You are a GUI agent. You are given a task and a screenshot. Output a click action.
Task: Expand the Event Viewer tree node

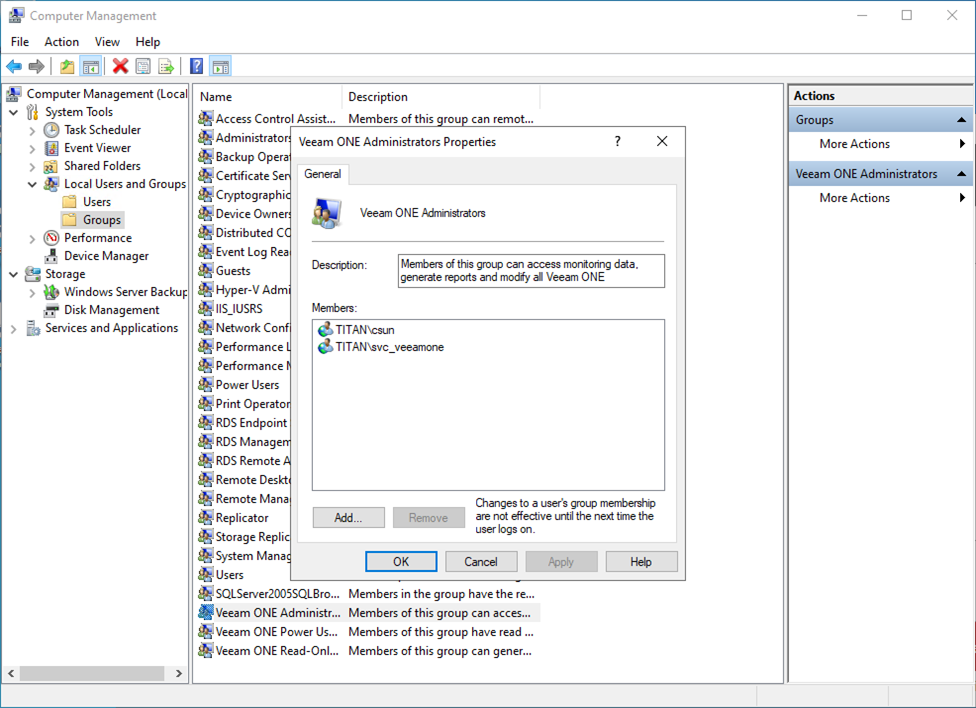pos(32,149)
